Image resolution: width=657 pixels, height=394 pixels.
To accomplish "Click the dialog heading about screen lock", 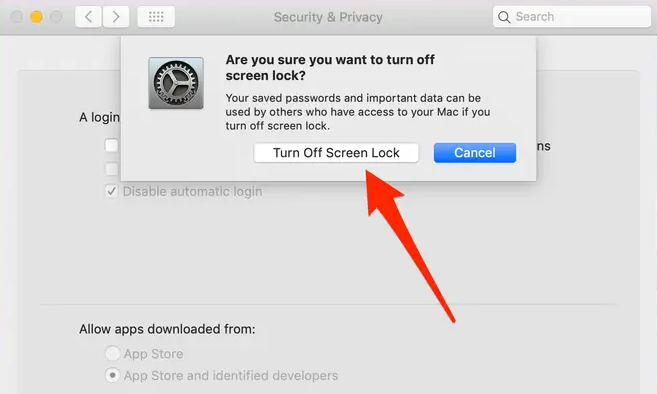I will tap(330, 67).
